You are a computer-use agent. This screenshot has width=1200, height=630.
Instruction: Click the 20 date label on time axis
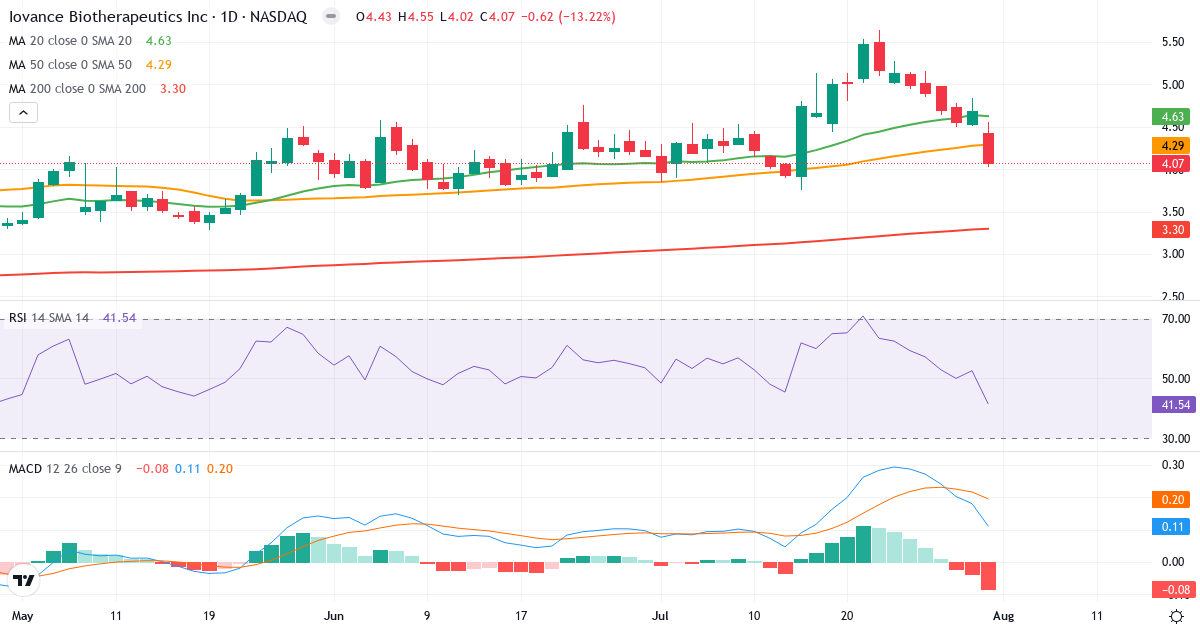tap(847, 616)
